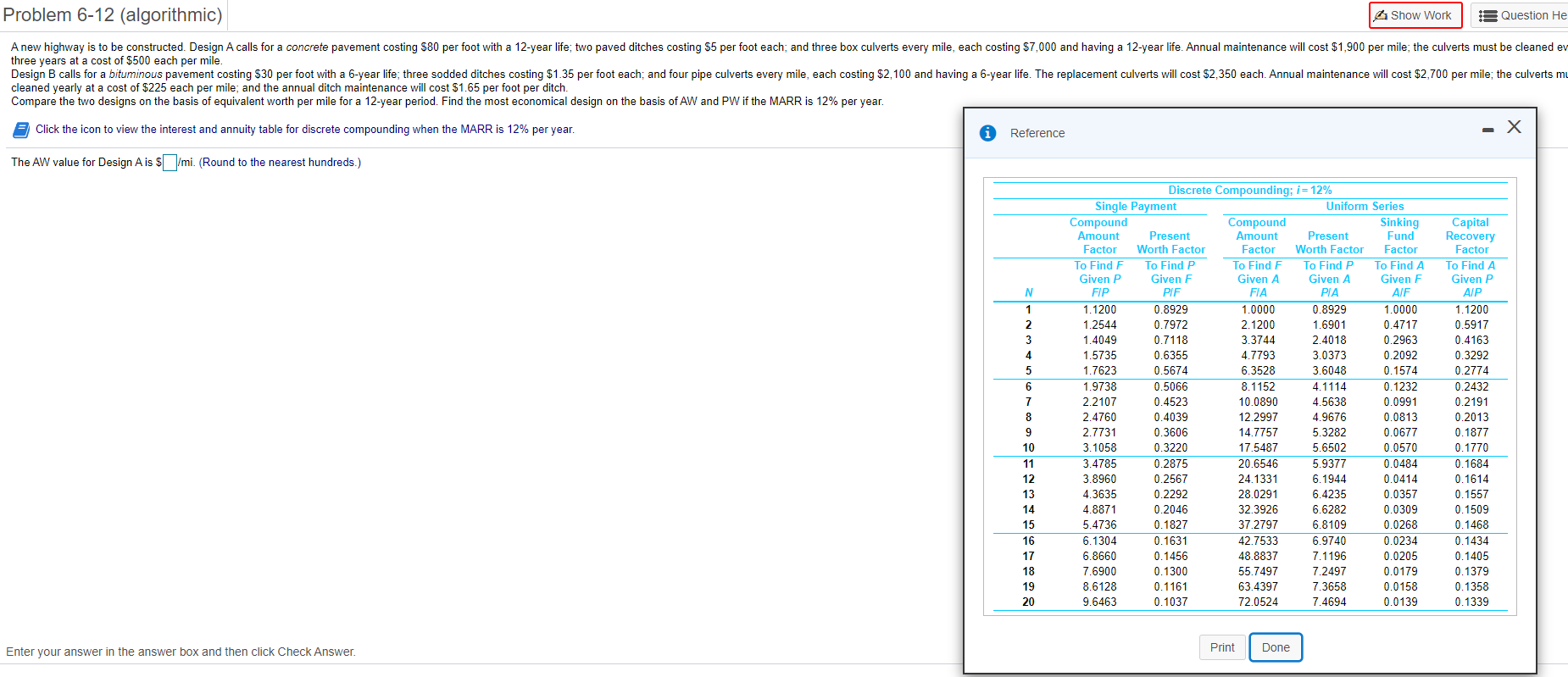Image resolution: width=1568 pixels, height=677 pixels.
Task: Click the value 0.7118 in row 3
Action: [1170, 340]
